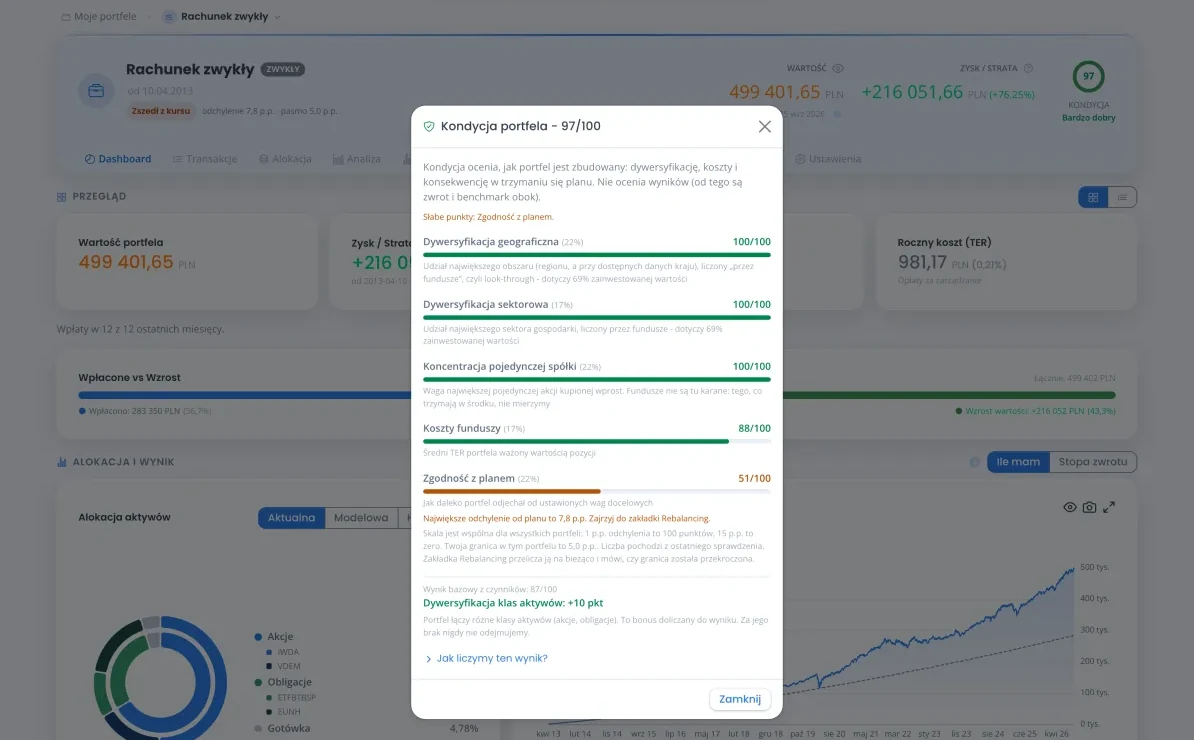Click the Wpłacone vs Wzrost bar
Viewport: 1194px width, 740px height.
pyautogui.click(x=597, y=395)
